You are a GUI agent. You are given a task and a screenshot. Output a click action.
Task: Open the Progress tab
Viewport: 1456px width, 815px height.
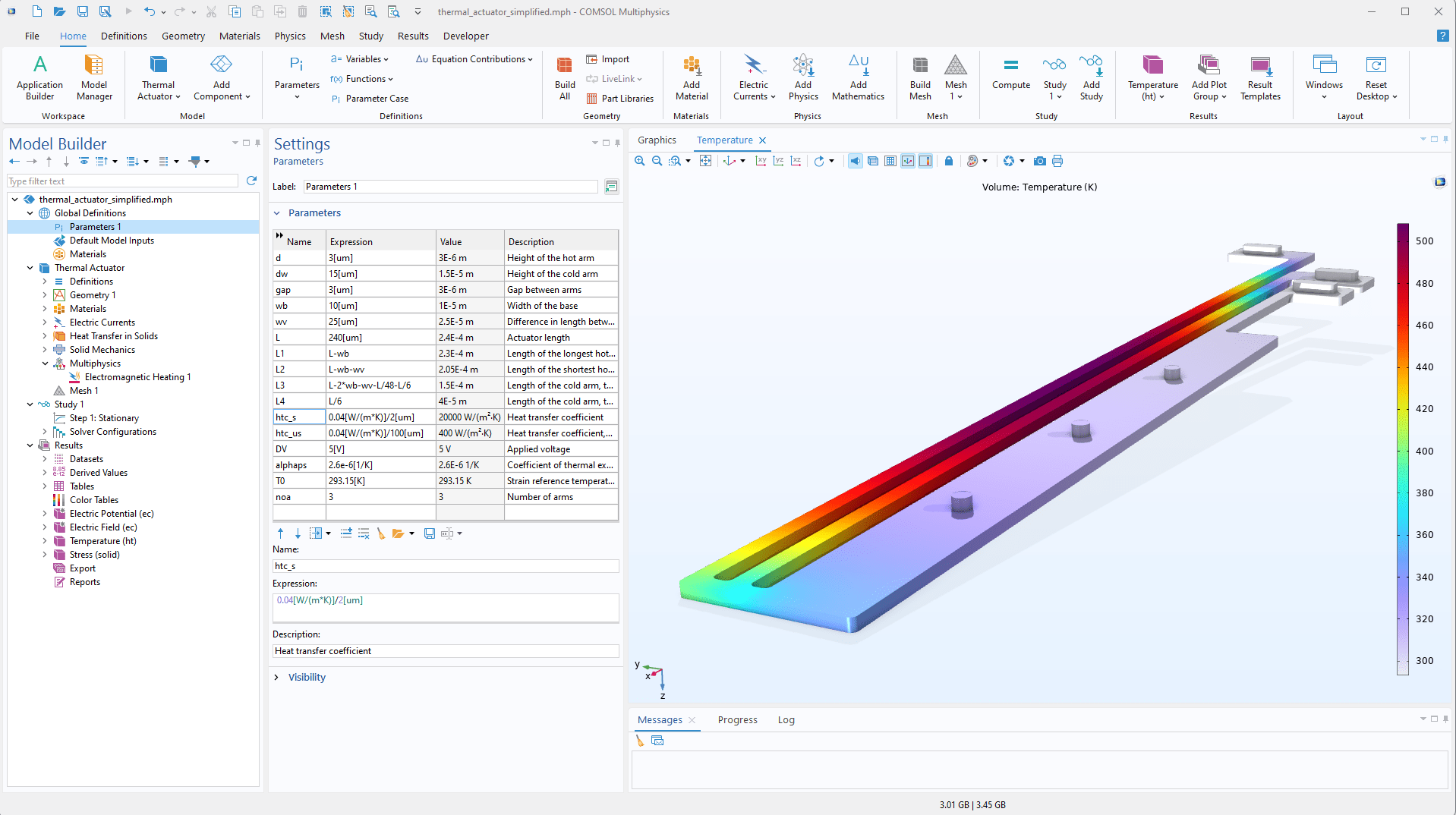[737, 720]
